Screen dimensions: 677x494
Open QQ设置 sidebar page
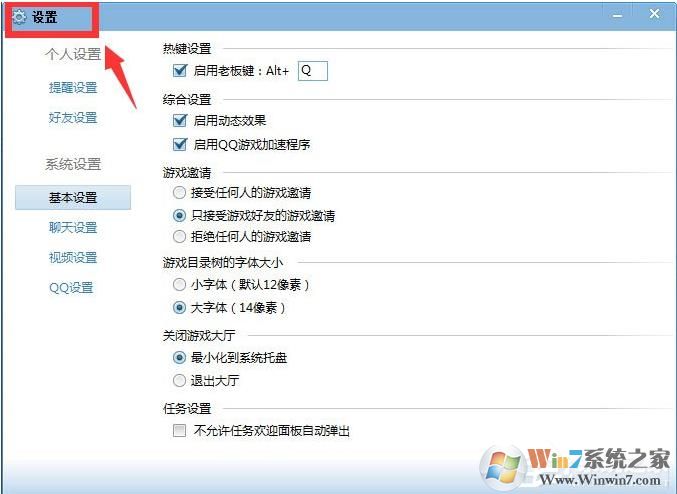coord(71,288)
